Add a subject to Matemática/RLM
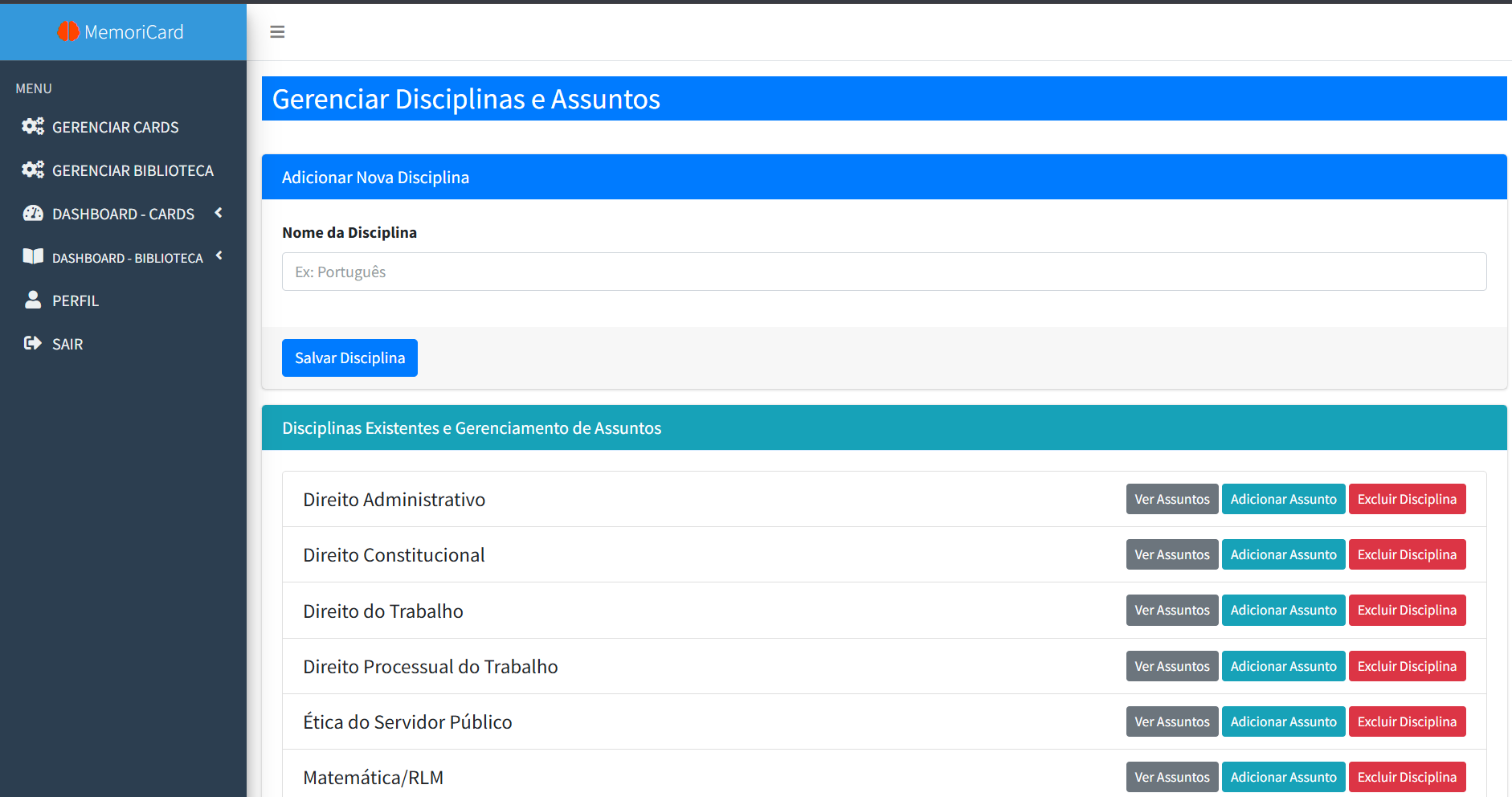 pos(1283,777)
